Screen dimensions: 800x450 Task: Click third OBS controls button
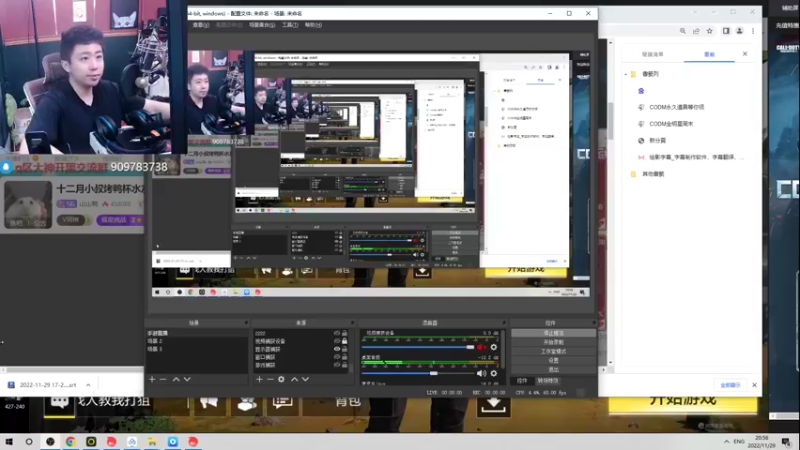[x=553, y=352]
